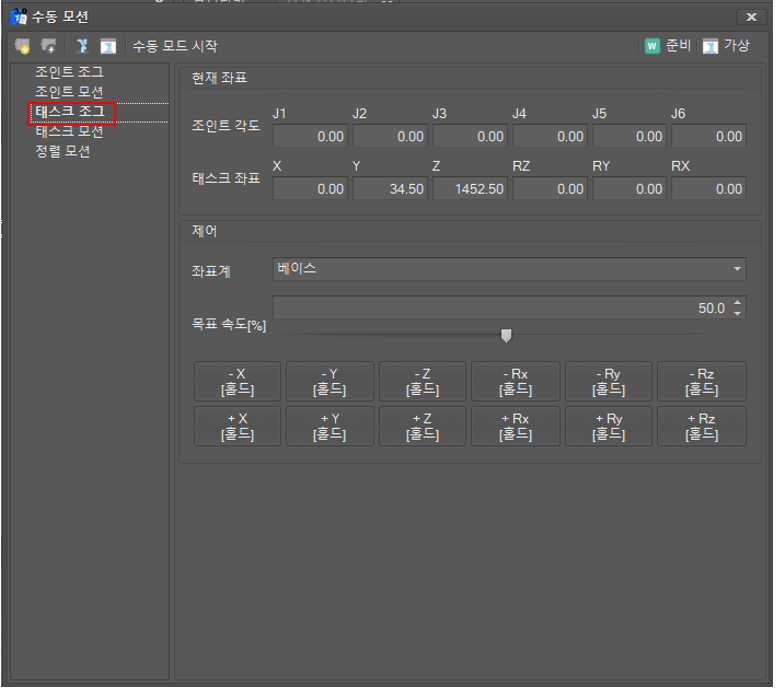This screenshot has height=688, width=777.
Task: Click the blue wrench tool icon
Action: [x=82, y=46]
